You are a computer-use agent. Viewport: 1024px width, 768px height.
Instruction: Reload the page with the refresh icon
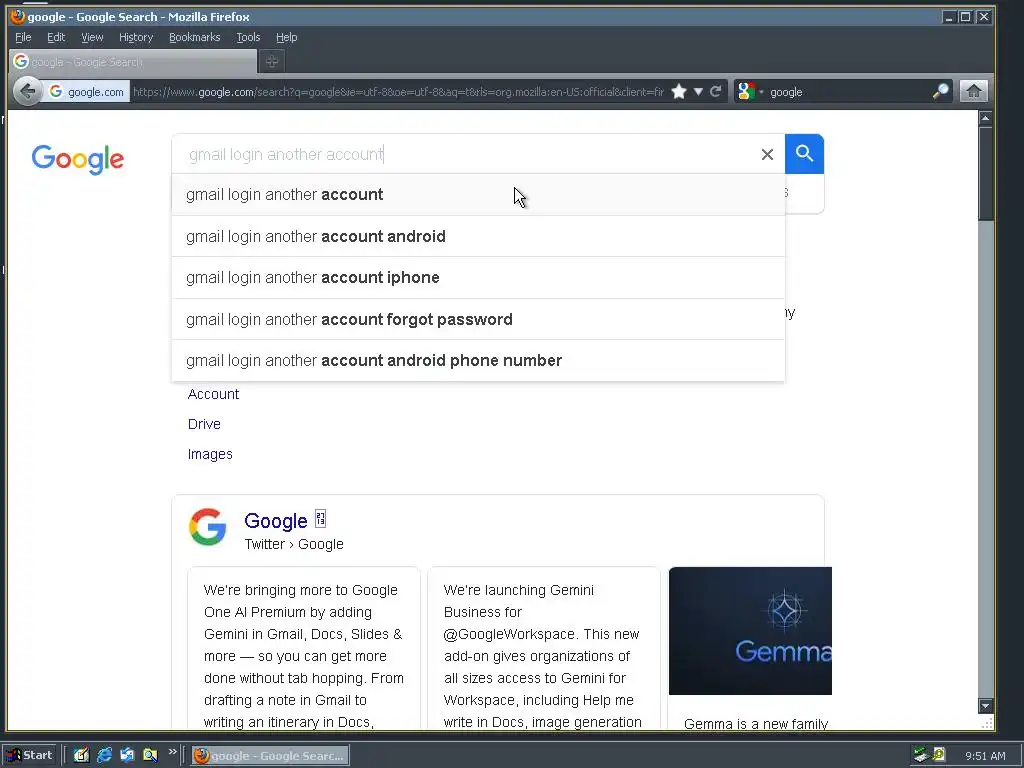pos(716,91)
